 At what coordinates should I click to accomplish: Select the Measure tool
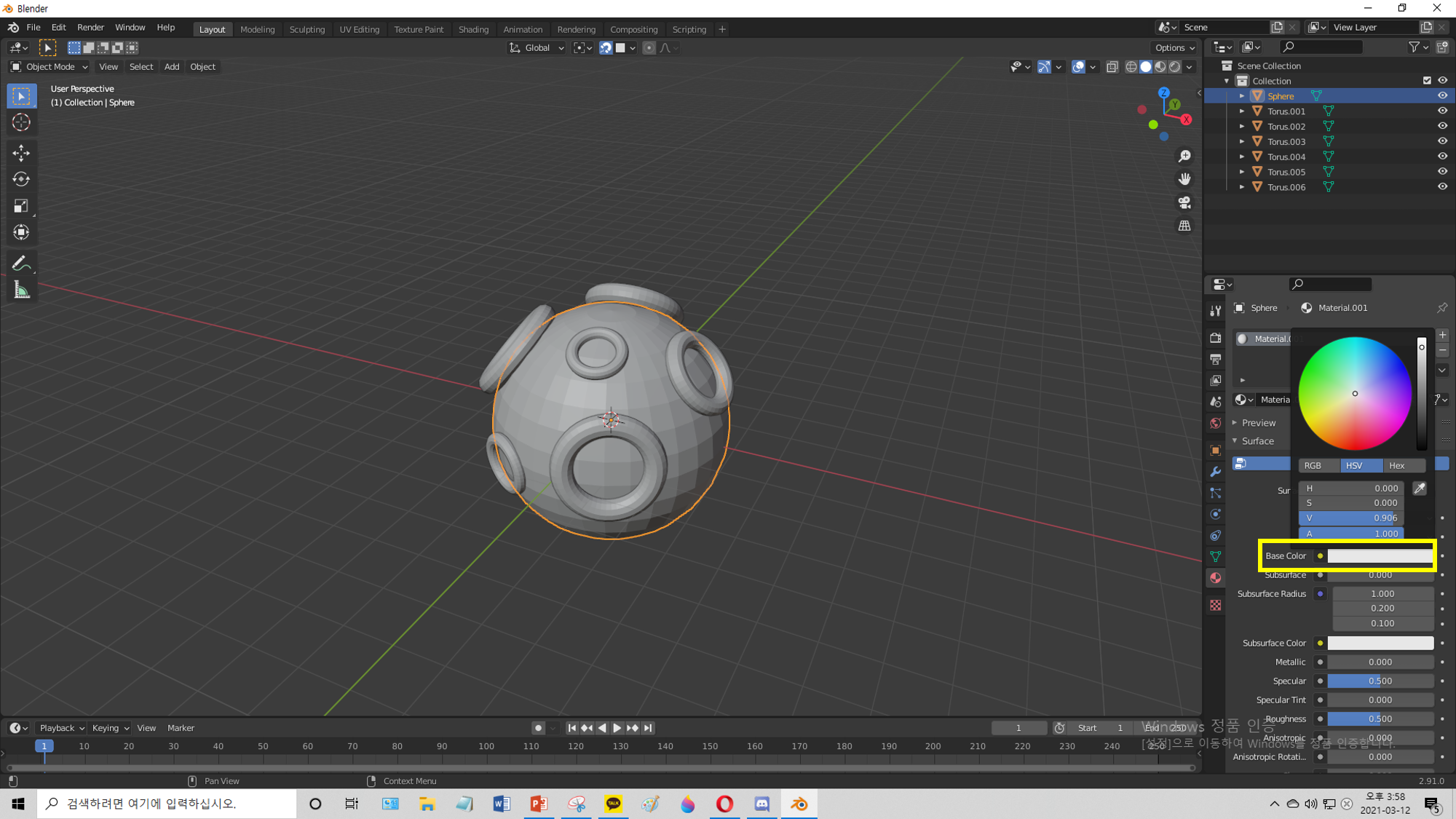(x=21, y=290)
